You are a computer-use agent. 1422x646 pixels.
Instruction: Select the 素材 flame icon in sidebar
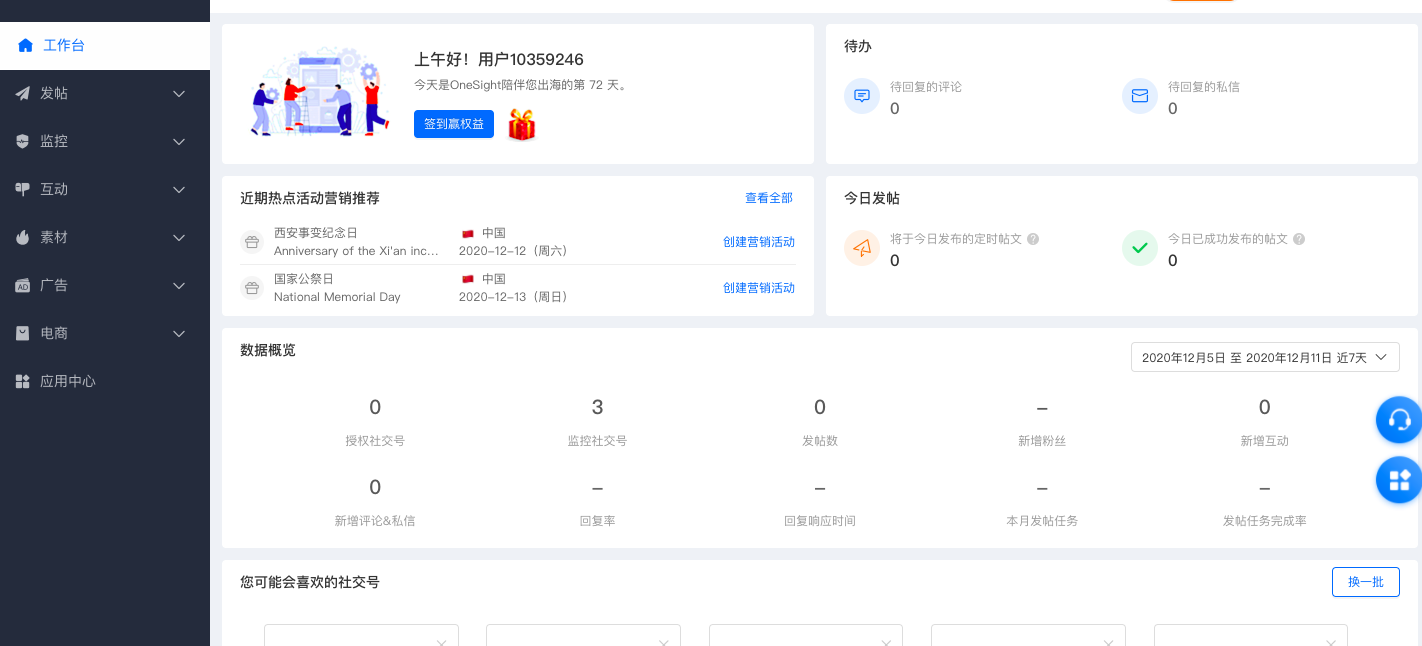[22, 237]
